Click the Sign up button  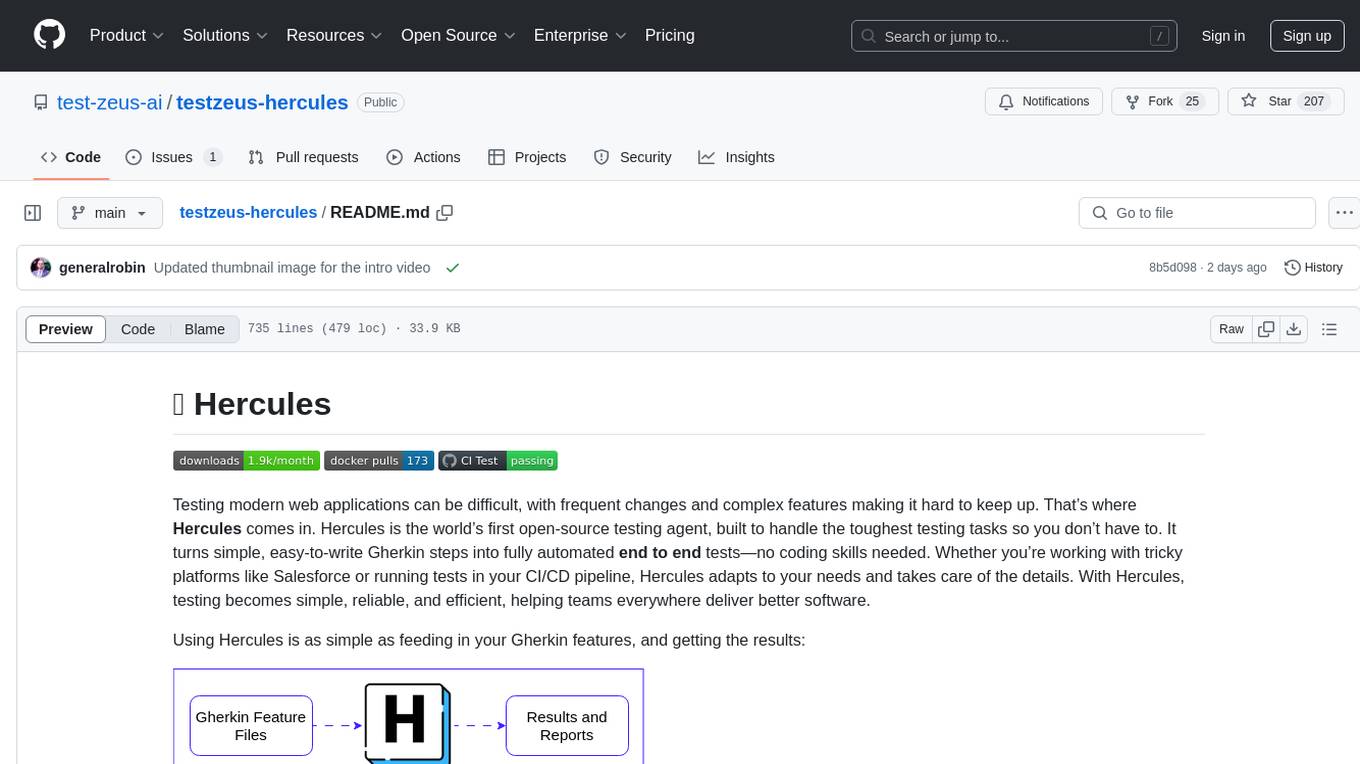point(1307,36)
